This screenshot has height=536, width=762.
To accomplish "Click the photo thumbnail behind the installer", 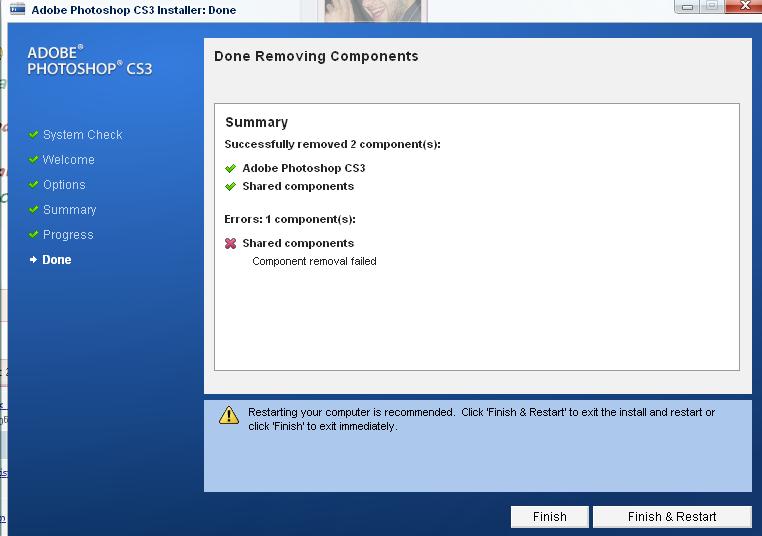I will coord(374,12).
